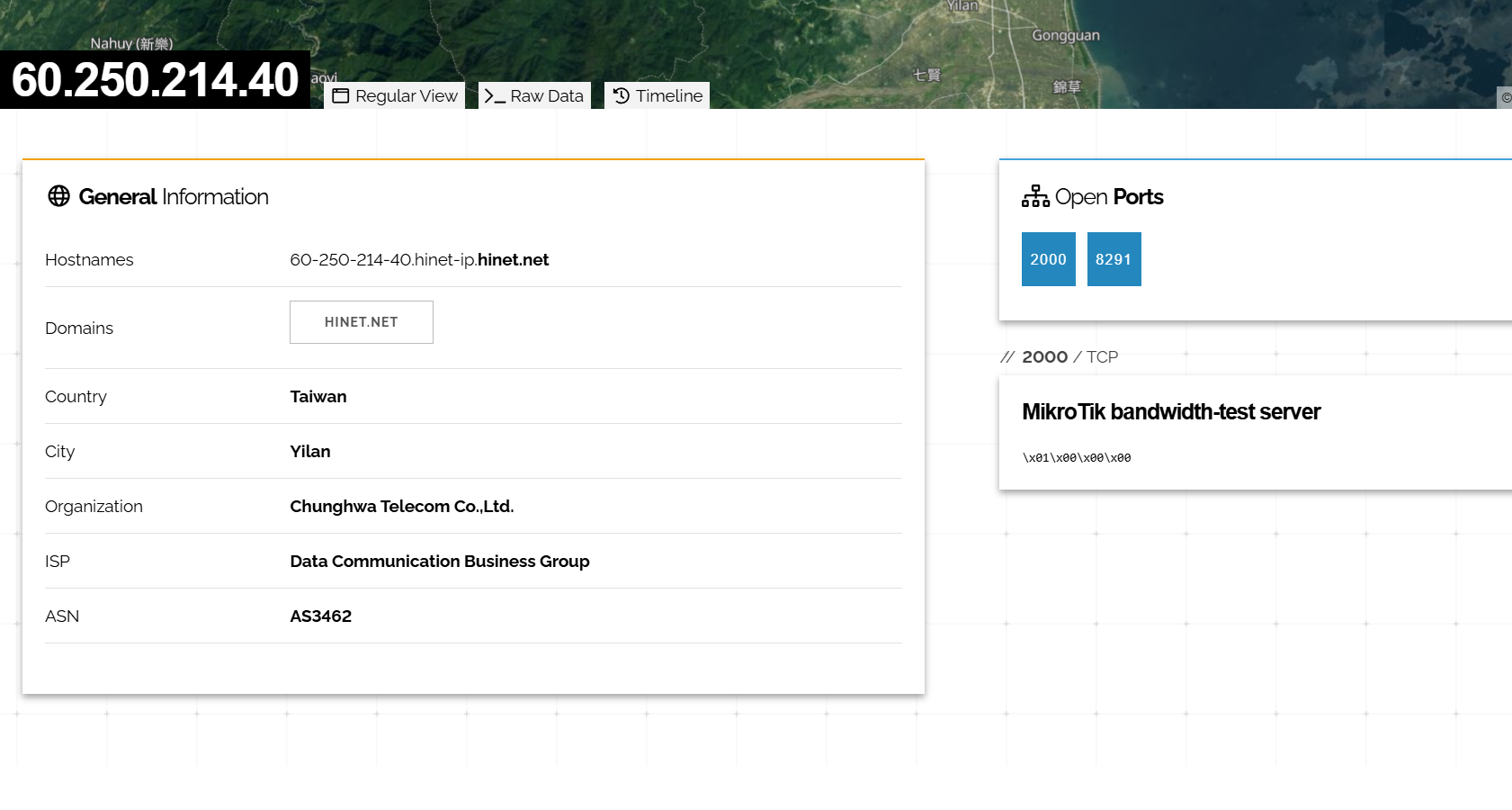Jump to port 2000 details
Screen dimensions: 1512x810
pos(1048,259)
